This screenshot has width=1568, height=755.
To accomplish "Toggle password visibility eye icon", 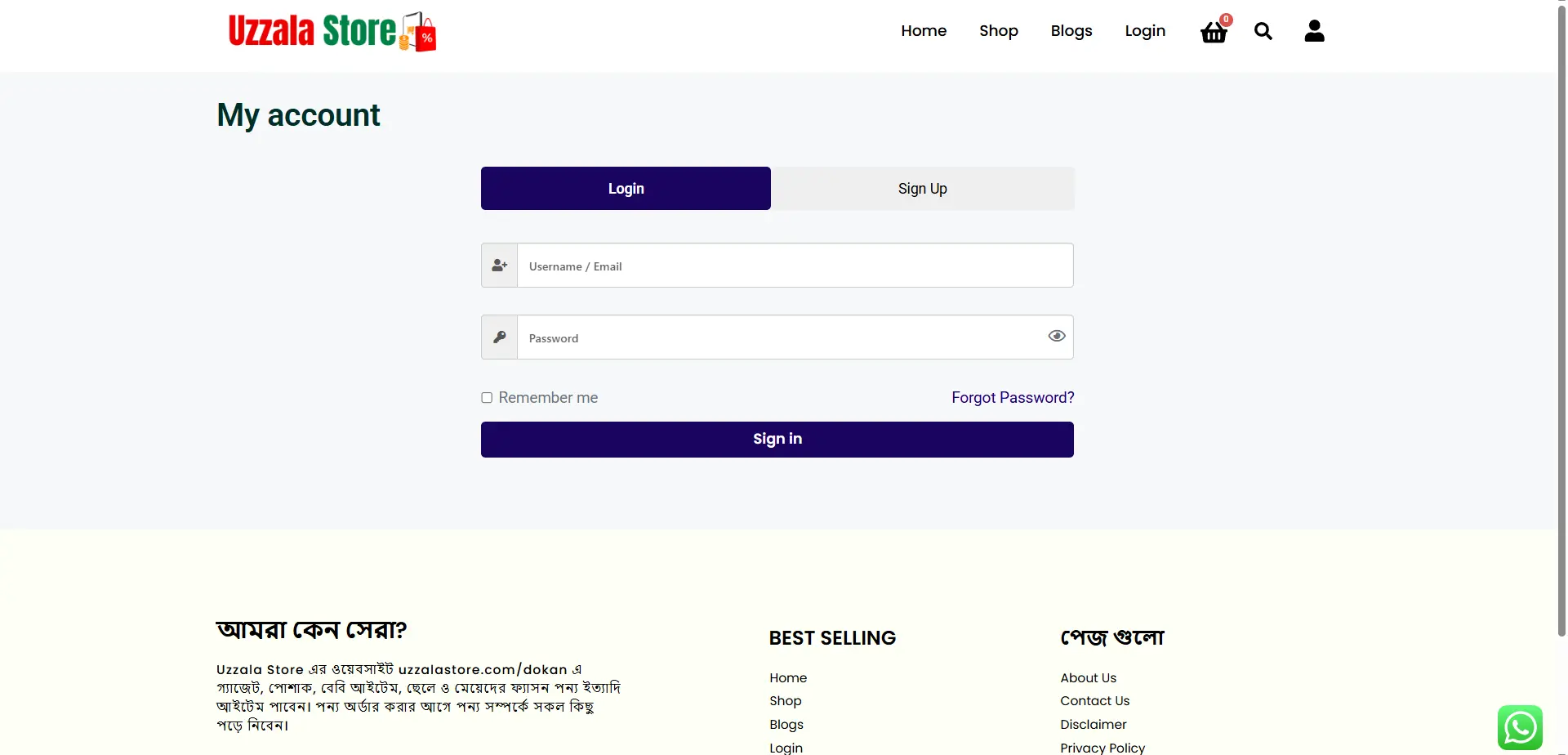I will click(x=1056, y=336).
